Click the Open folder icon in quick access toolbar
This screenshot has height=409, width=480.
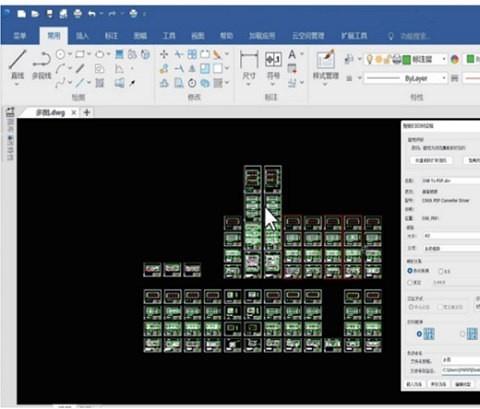pos(35,14)
